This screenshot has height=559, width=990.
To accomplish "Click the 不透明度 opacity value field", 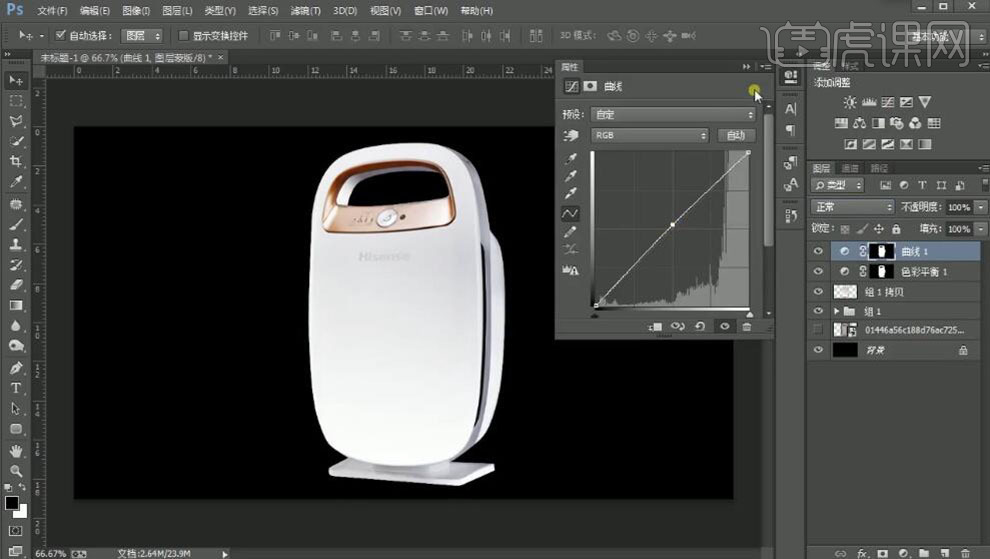I will 957,207.
